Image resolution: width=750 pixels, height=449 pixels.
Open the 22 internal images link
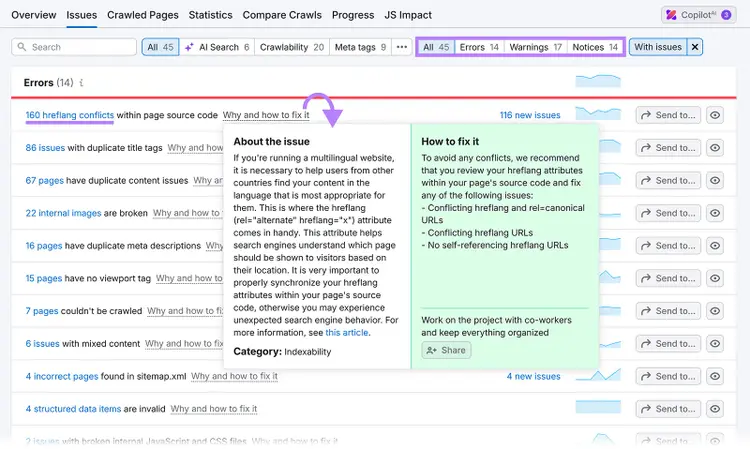[x=63, y=213]
